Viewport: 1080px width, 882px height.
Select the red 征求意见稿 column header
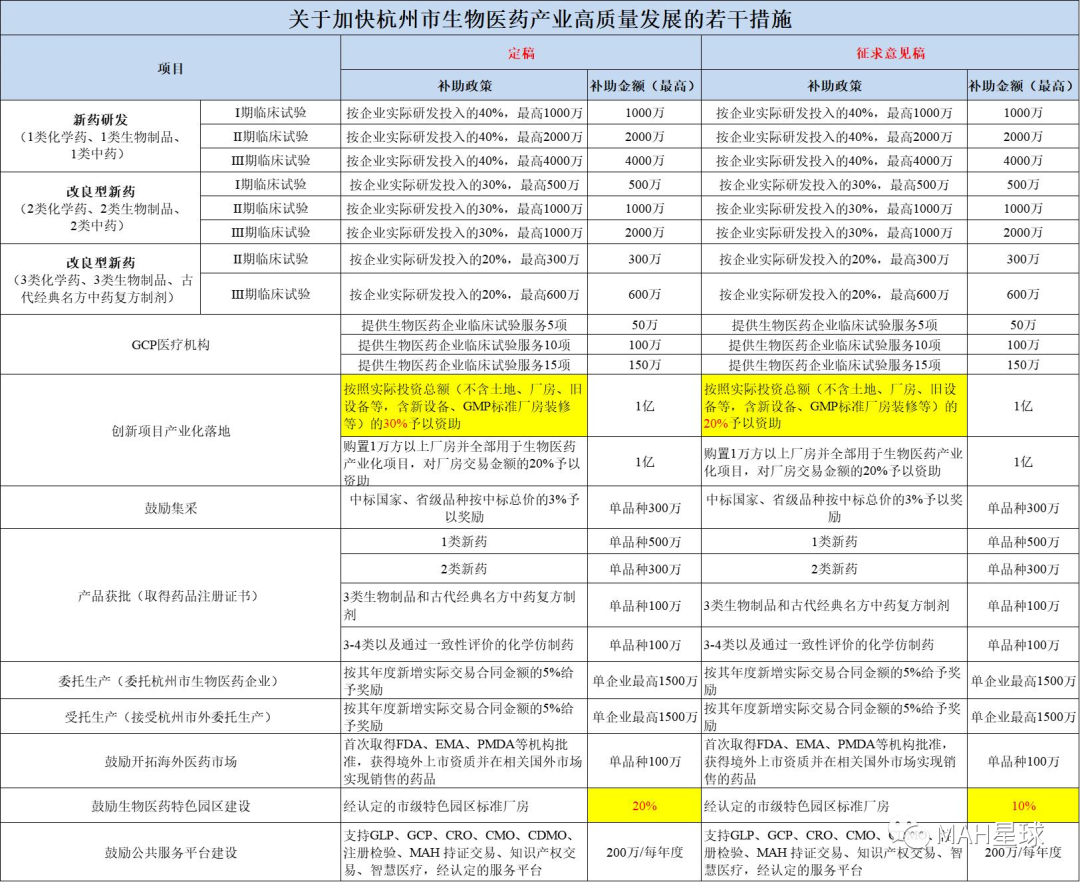tap(890, 53)
